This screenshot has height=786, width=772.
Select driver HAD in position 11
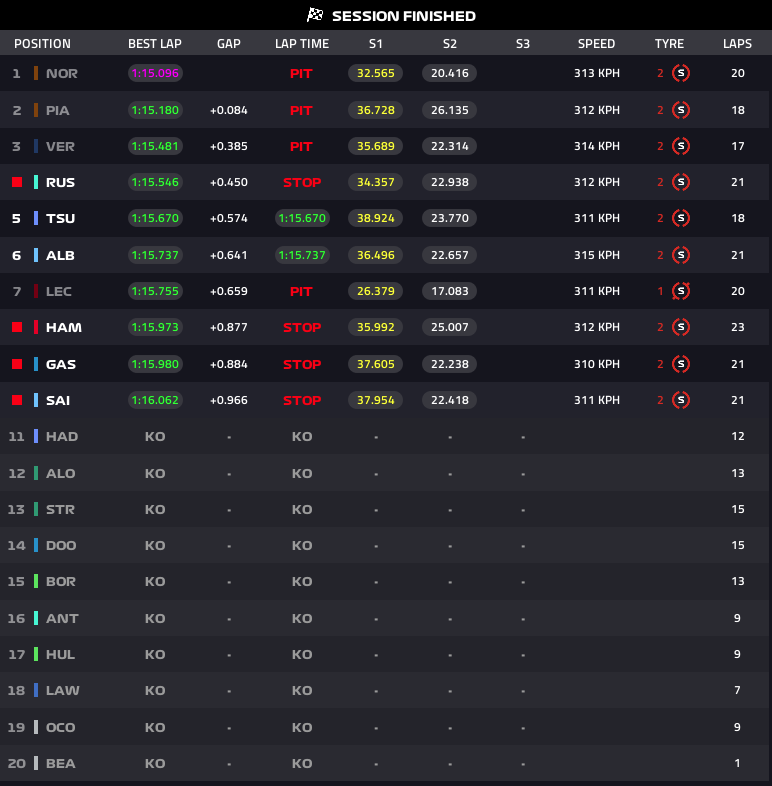point(61,436)
